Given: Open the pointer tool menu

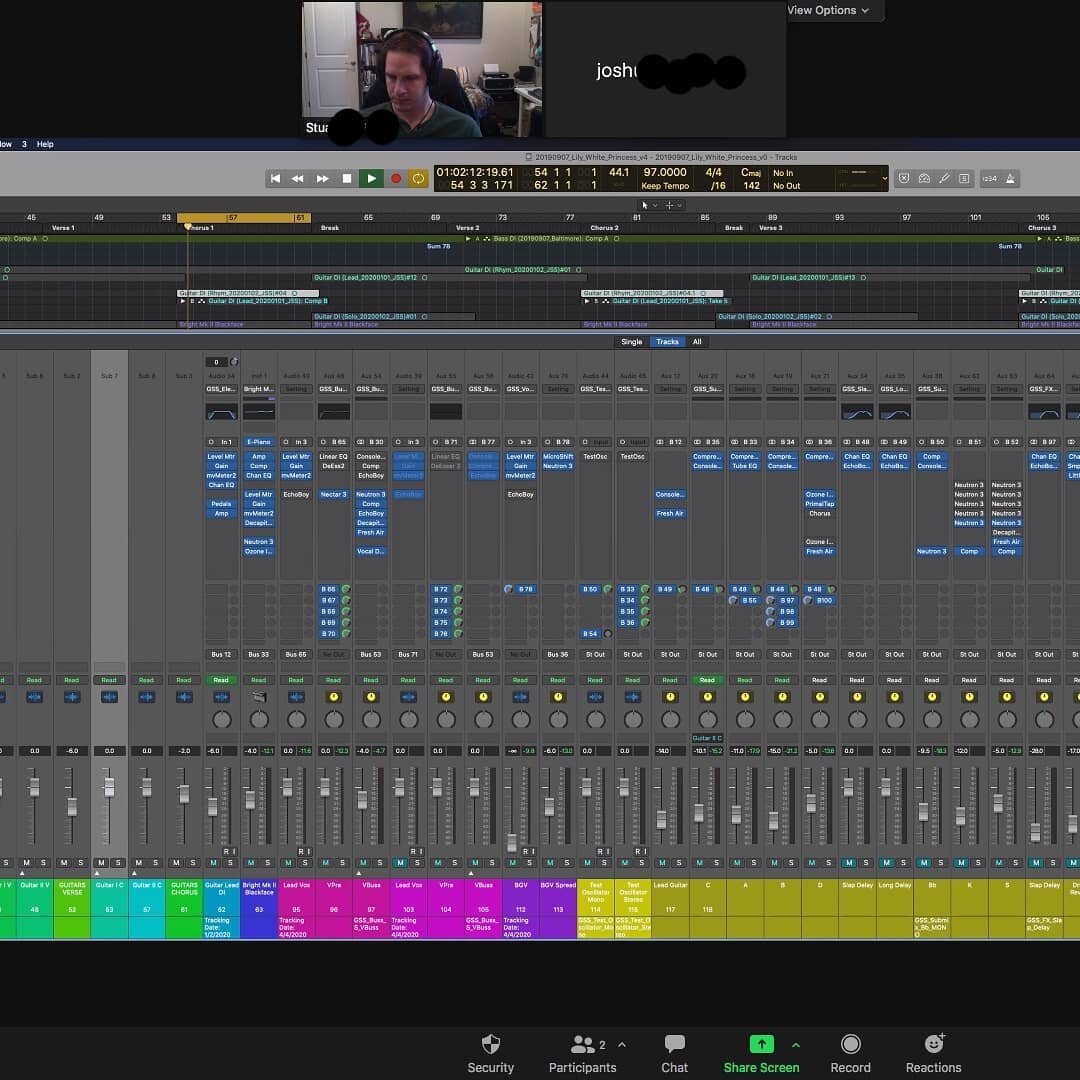Looking at the screenshot, I should 650,205.
